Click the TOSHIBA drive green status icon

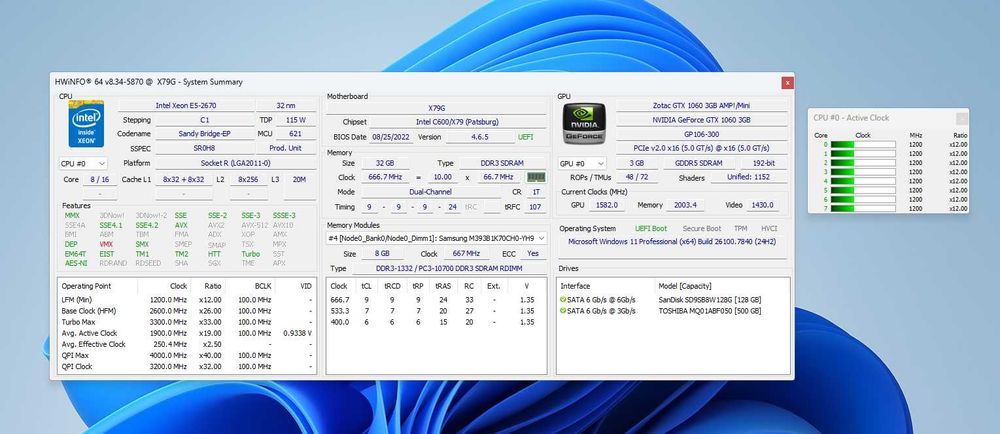click(563, 311)
